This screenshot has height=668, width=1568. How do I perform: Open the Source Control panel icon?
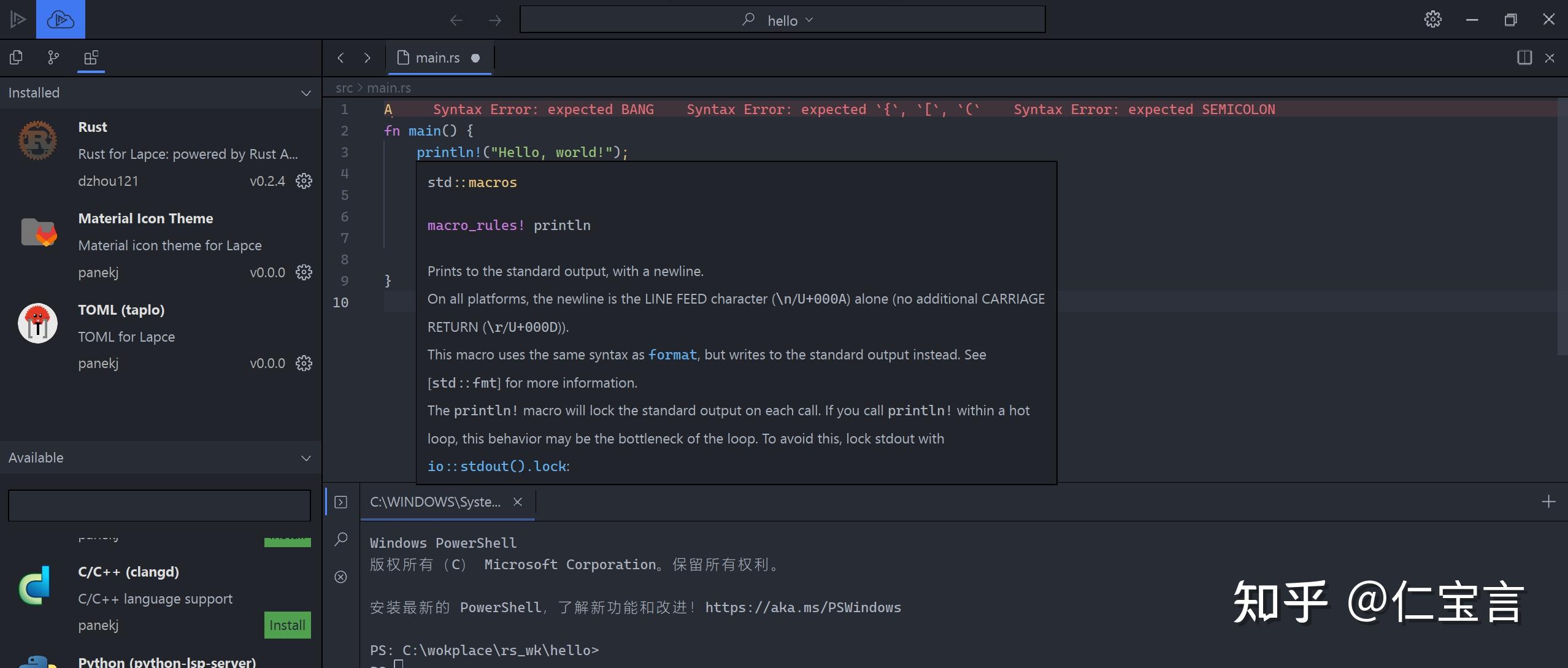coord(53,58)
